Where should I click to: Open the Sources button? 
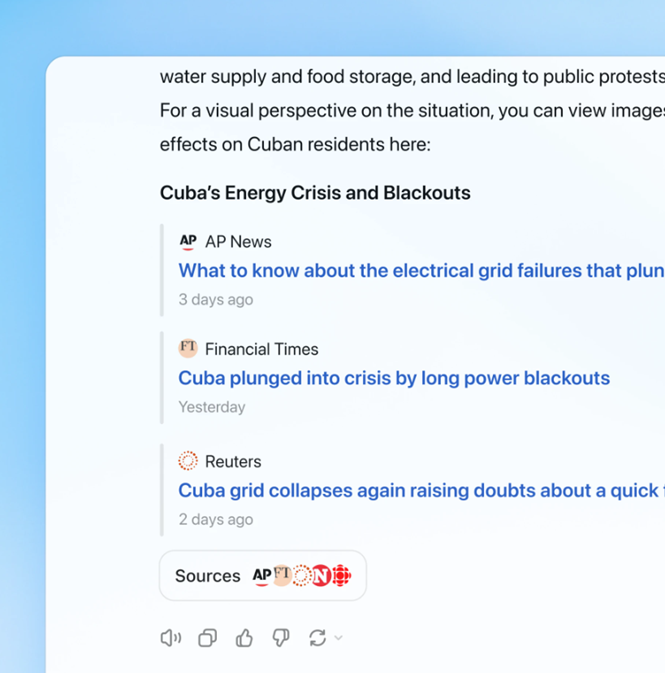[208, 576]
